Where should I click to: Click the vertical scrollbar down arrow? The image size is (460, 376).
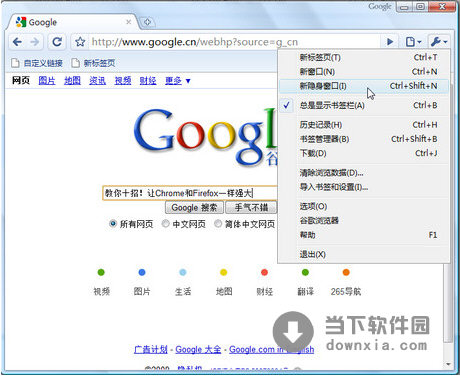[448, 364]
